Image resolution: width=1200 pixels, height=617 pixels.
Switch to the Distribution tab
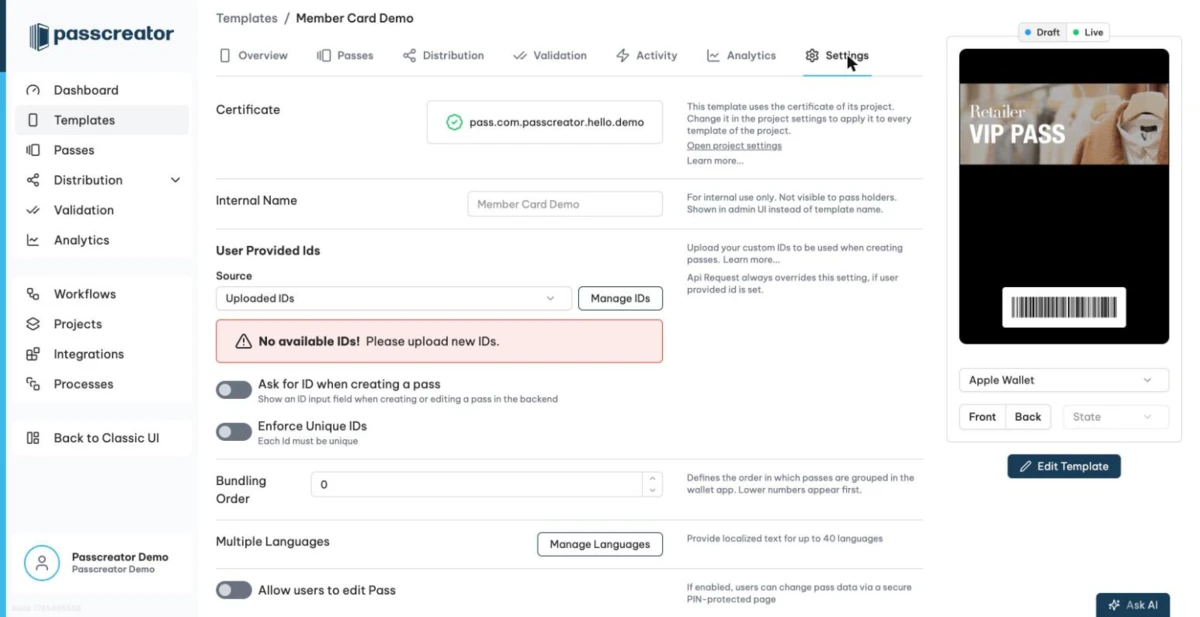click(443, 56)
